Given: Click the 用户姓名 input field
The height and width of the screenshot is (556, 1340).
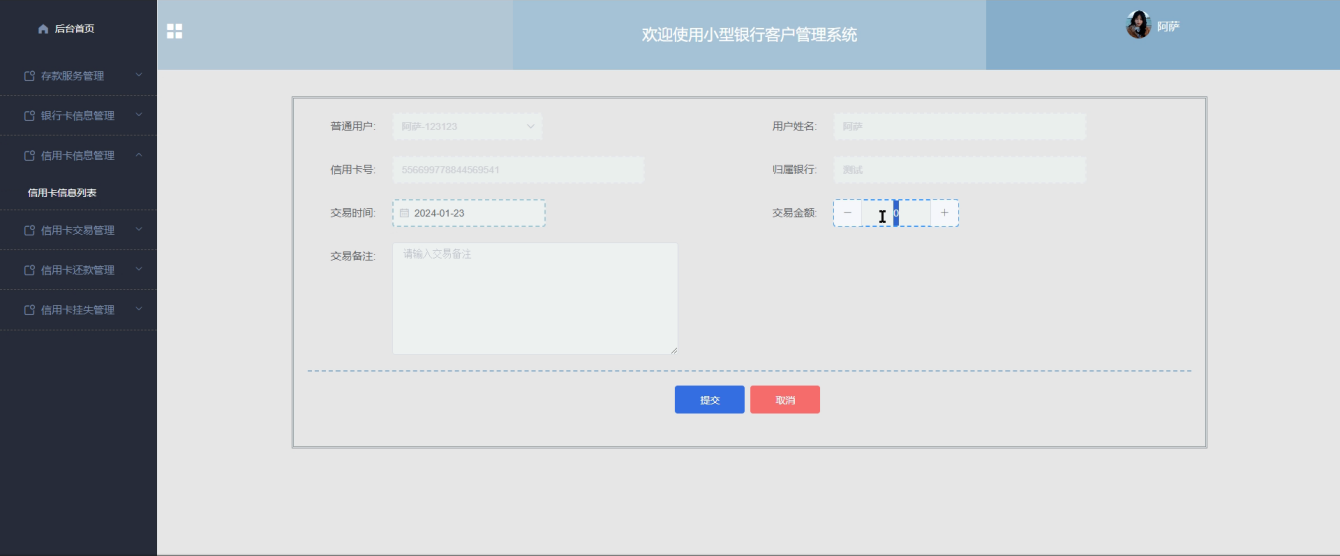Looking at the screenshot, I should (960, 127).
